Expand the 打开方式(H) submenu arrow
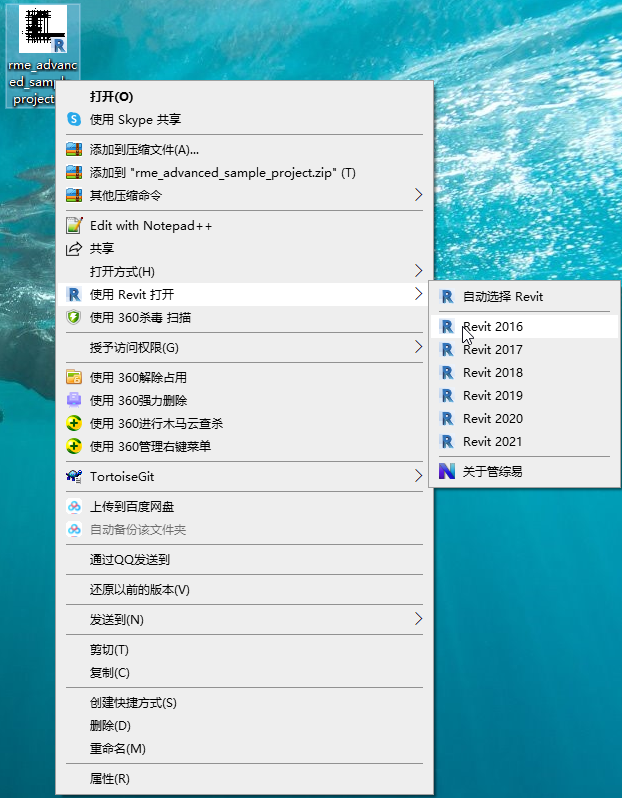 (x=418, y=271)
